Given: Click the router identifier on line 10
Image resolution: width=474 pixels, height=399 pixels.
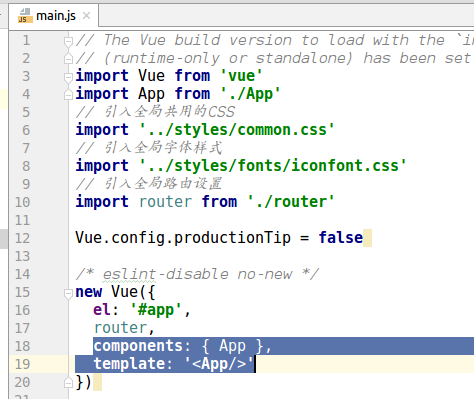Looking at the screenshot, I should click(165, 202).
